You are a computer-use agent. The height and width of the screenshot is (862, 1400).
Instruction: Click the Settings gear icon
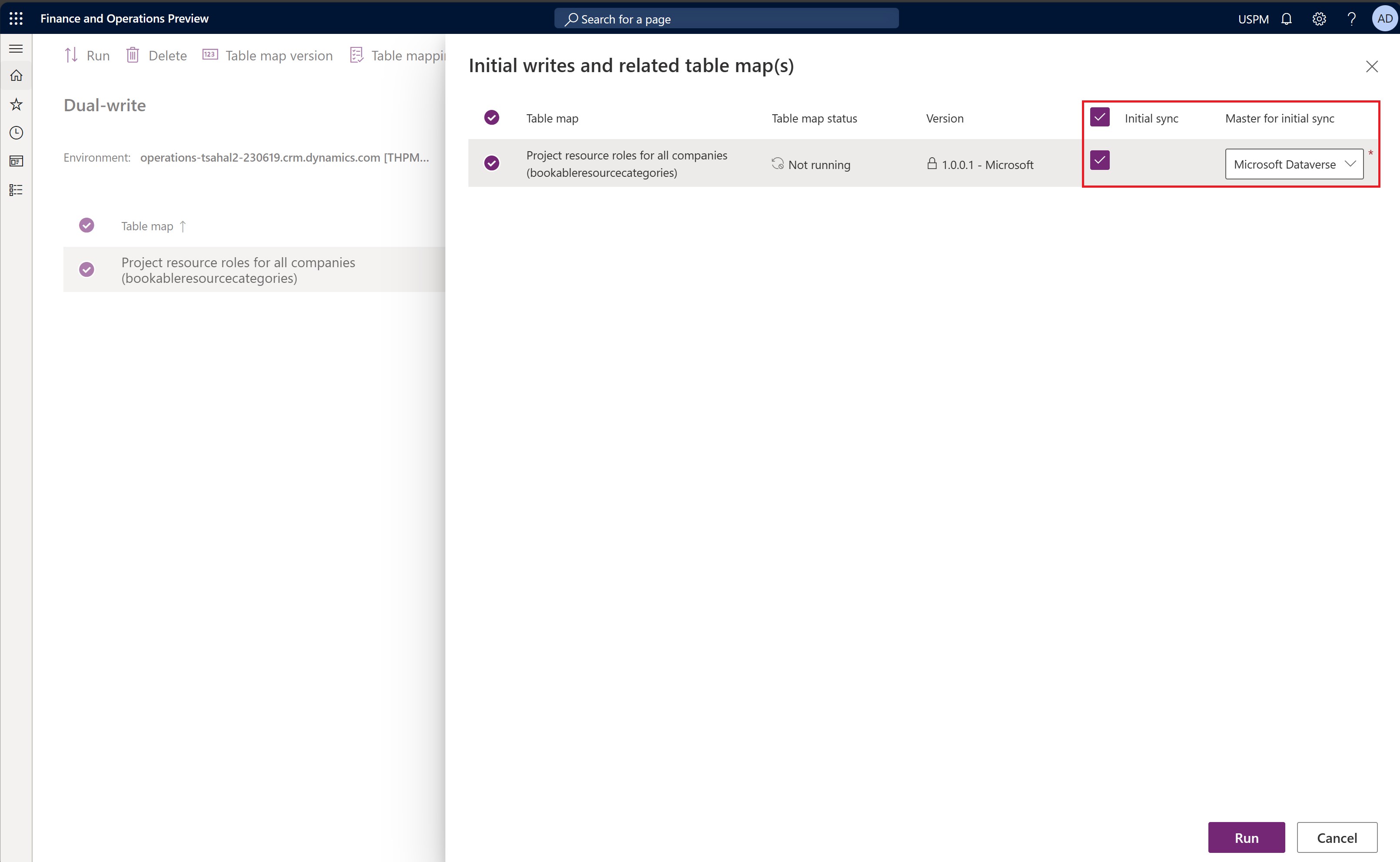[1319, 19]
